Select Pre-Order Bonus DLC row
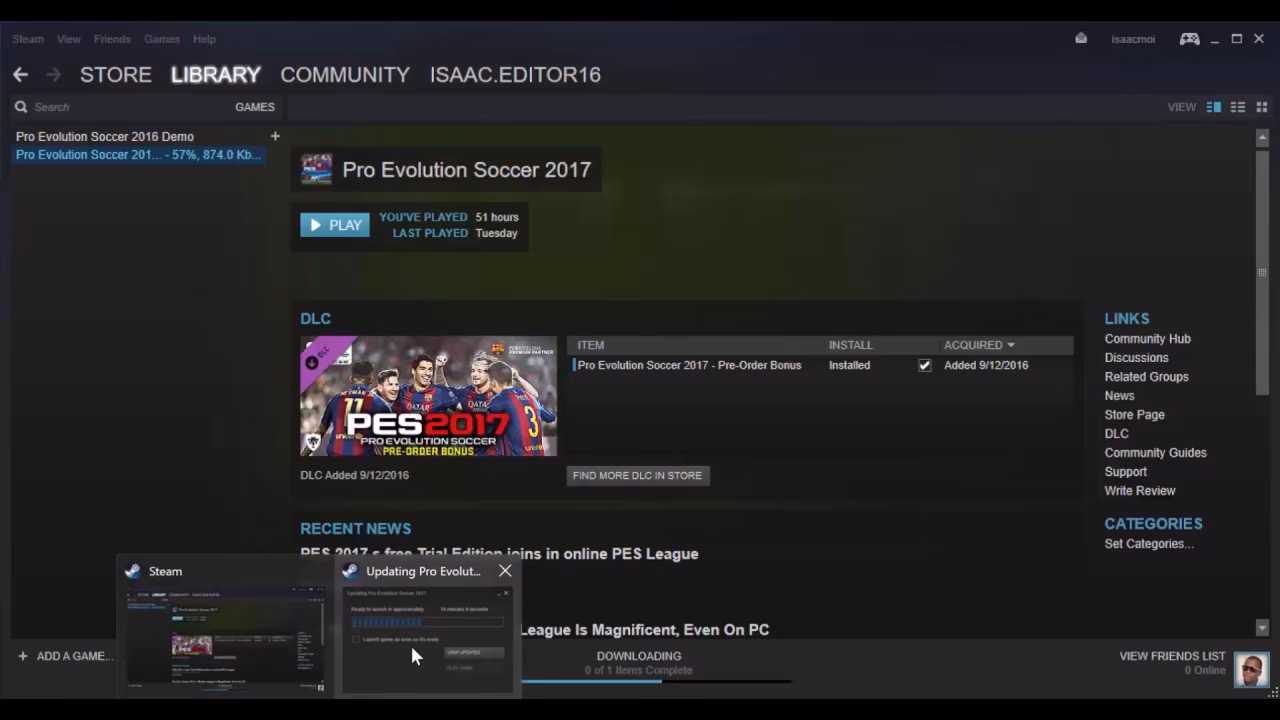The height and width of the screenshot is (720, 1280). point(820,365)
